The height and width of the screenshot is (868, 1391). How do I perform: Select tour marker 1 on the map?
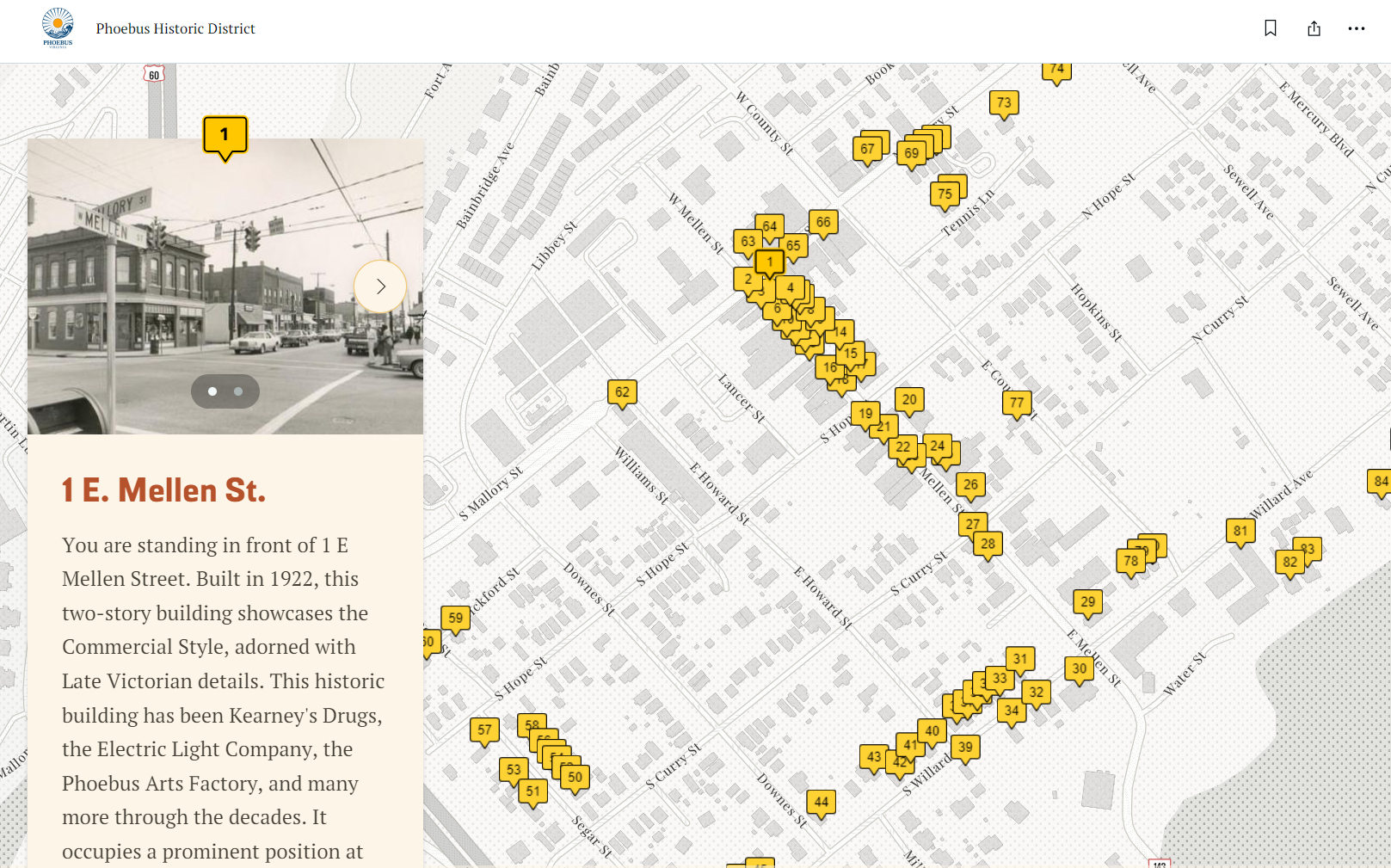768,260
